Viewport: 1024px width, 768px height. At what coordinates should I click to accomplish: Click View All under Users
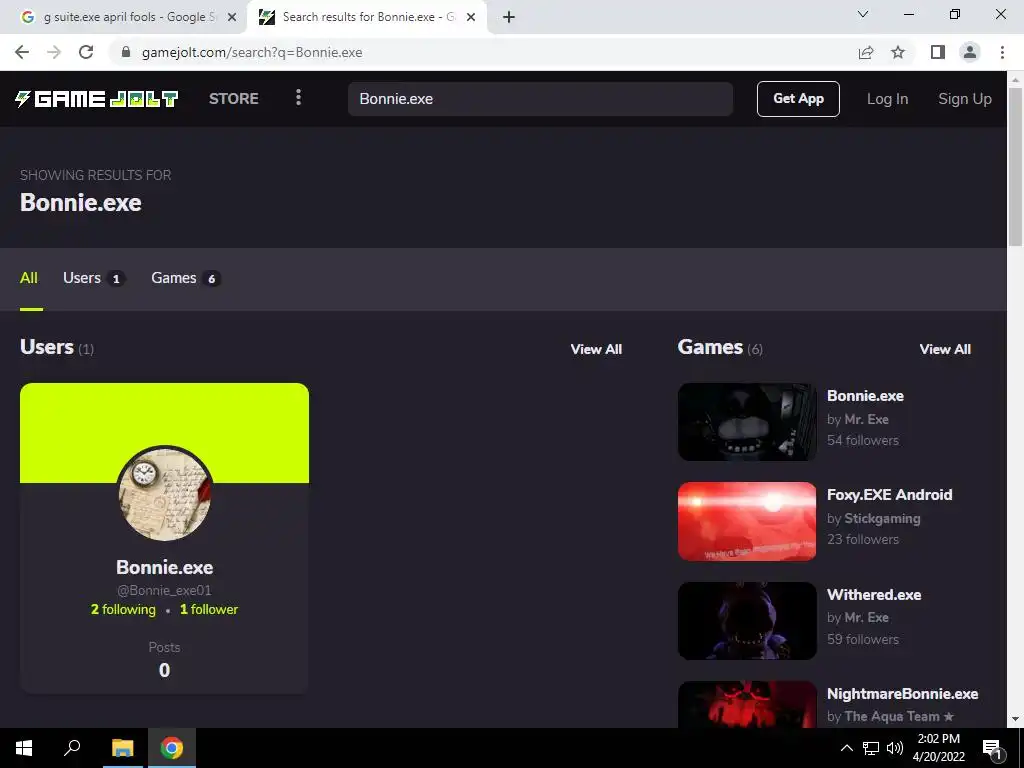click(596, 349)
